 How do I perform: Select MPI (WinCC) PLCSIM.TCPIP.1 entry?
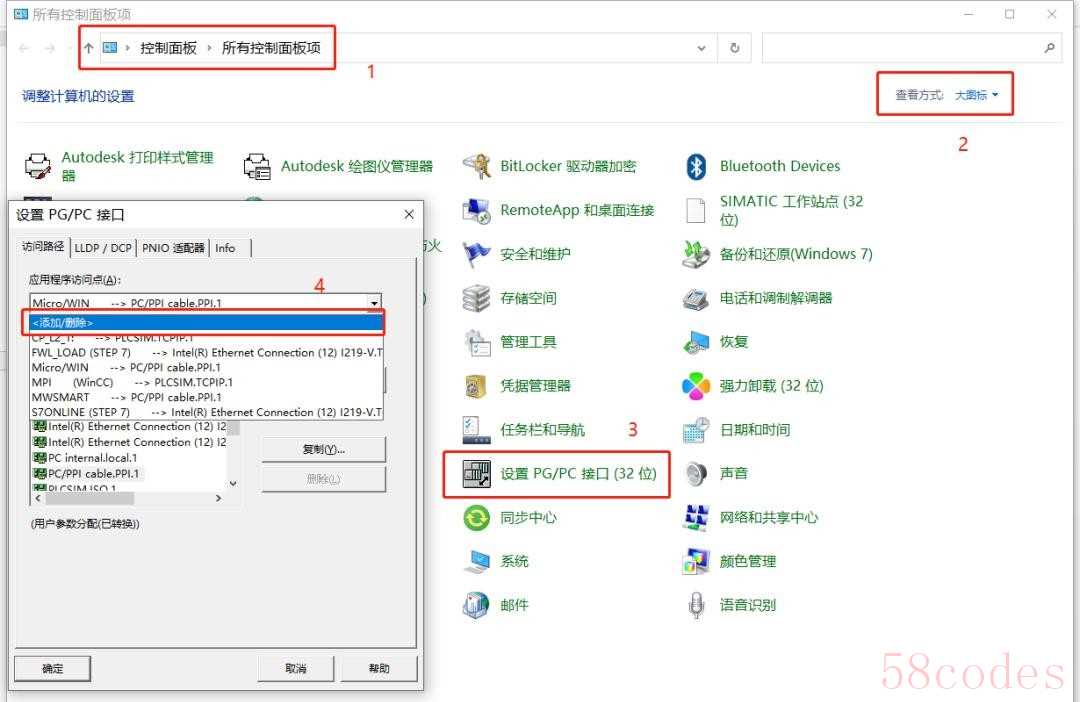[x=206, y=382]
